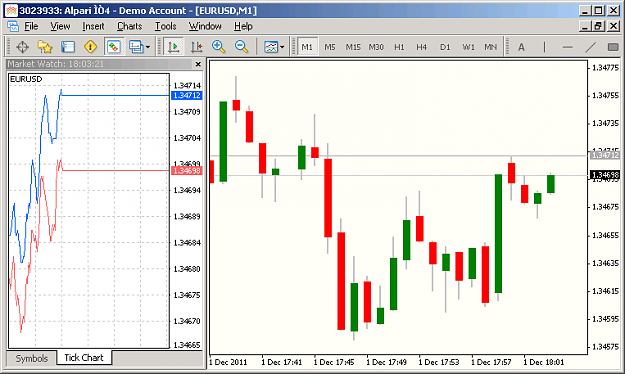Expand the Indicators dropdown arrow
This screenshot has width=625, height=374.
(283, 47)
